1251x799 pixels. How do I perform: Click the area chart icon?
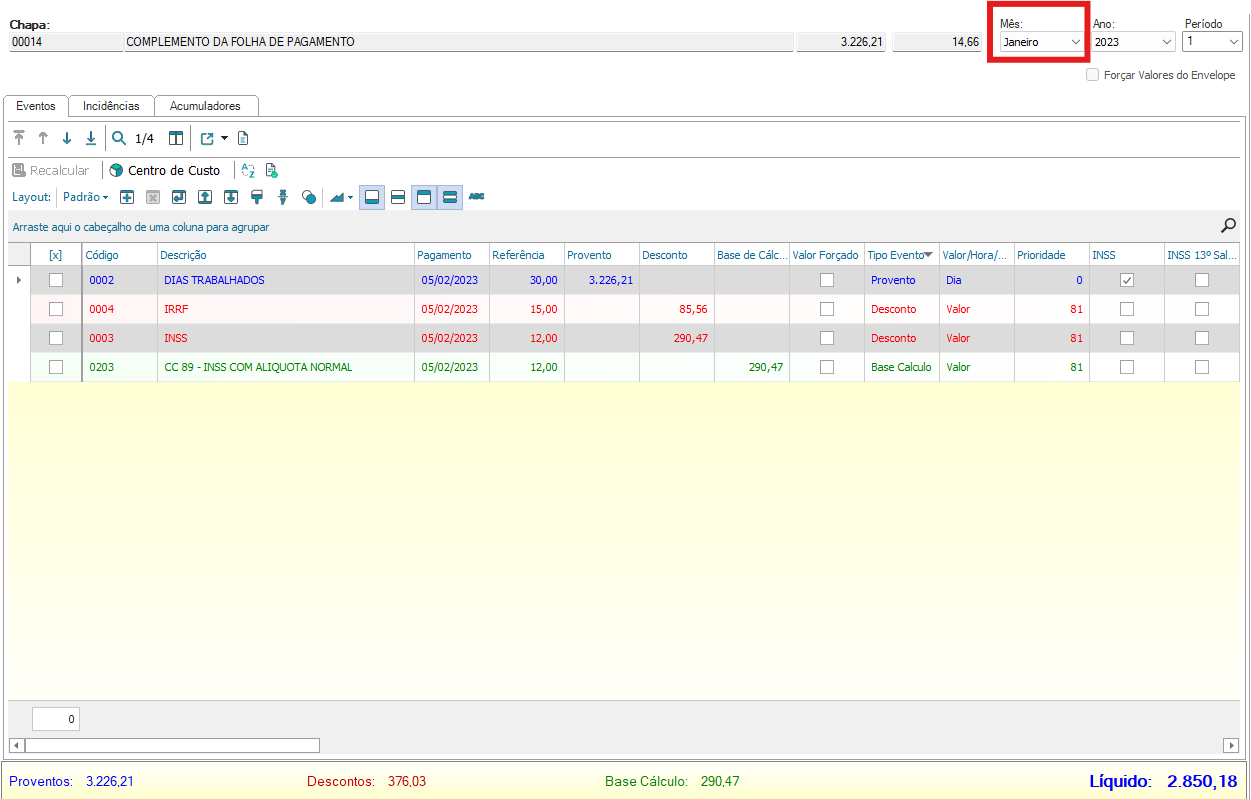point(337,198)
